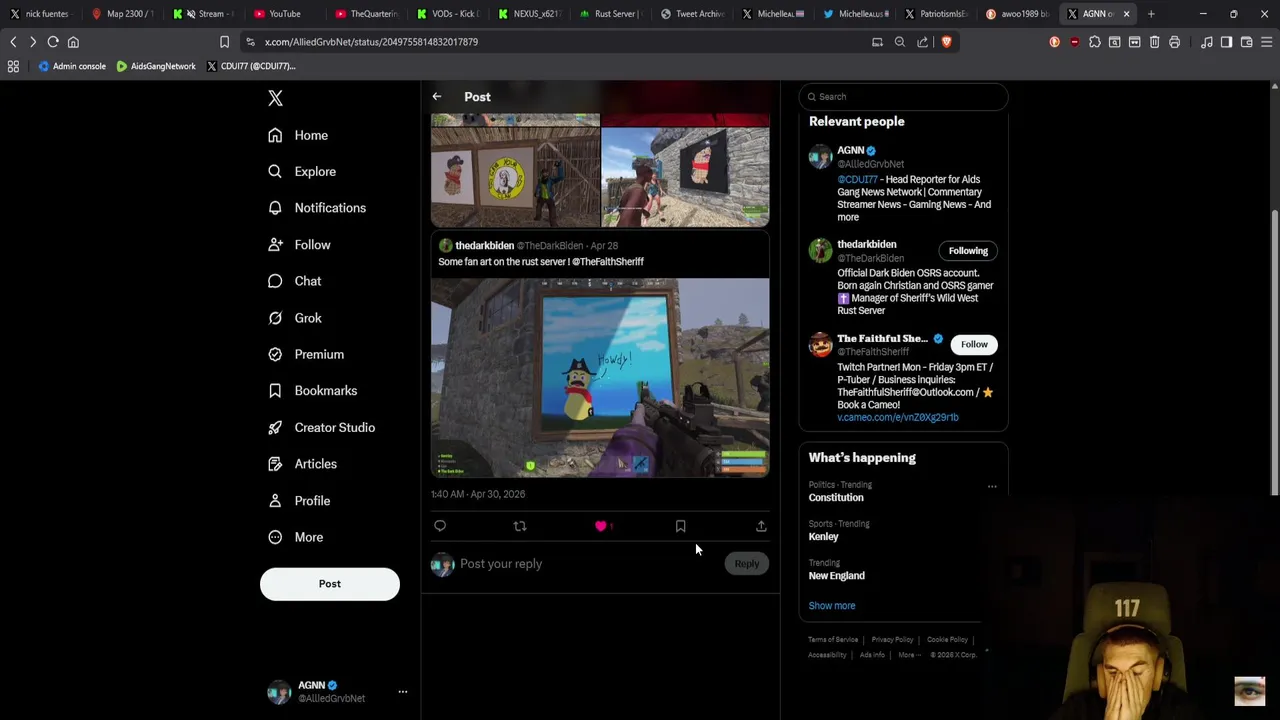Viewport: 1280px width, 720px height.
Task: Toggle the pink like heart
Action: (x=601, y=526)
